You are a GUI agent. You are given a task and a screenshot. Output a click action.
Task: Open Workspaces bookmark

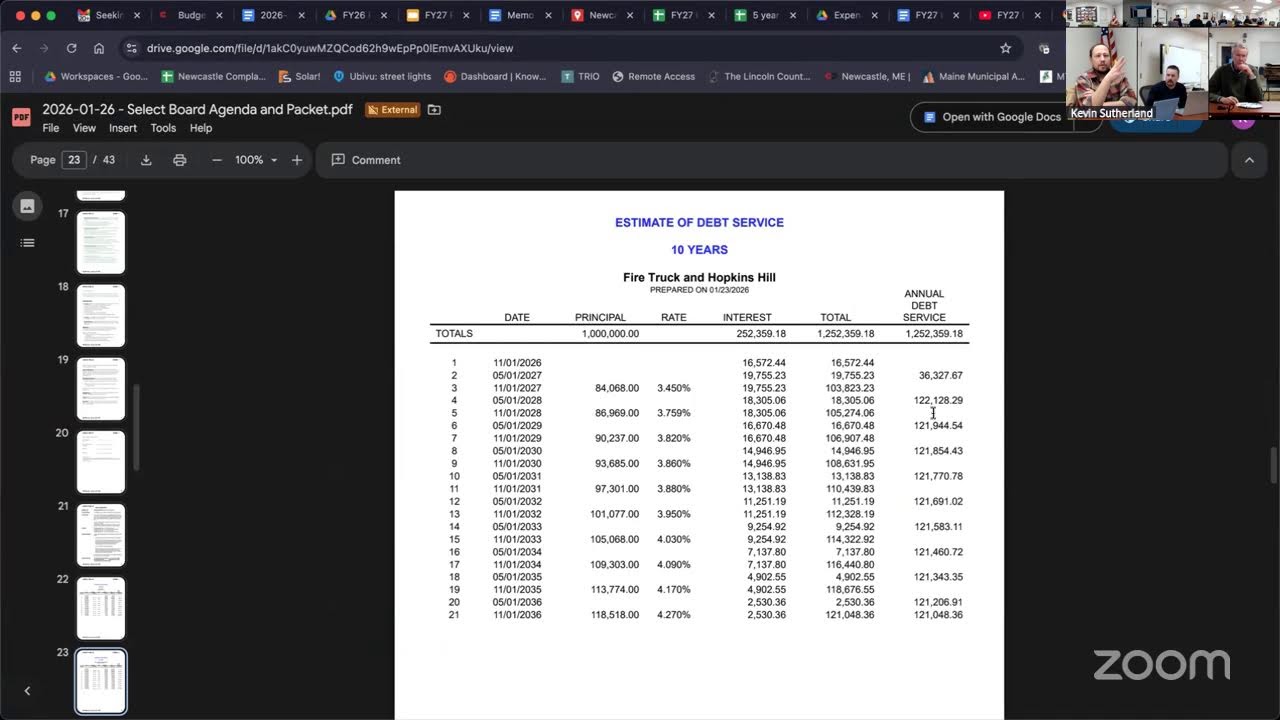(x=96, y=76)
